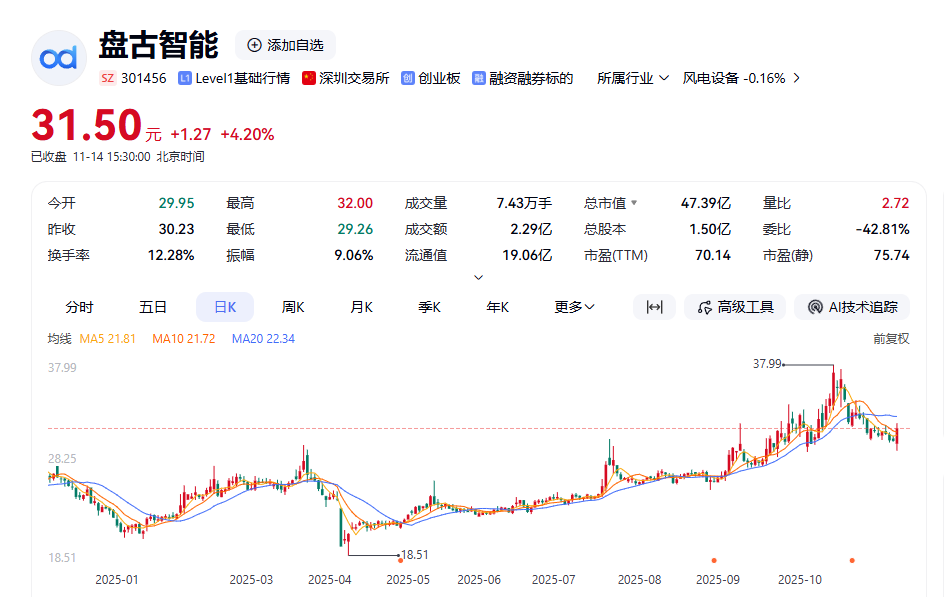The image size is (944, 597).
Task: Click the 融资融券标的 margin tag
Action: (523, 78)
